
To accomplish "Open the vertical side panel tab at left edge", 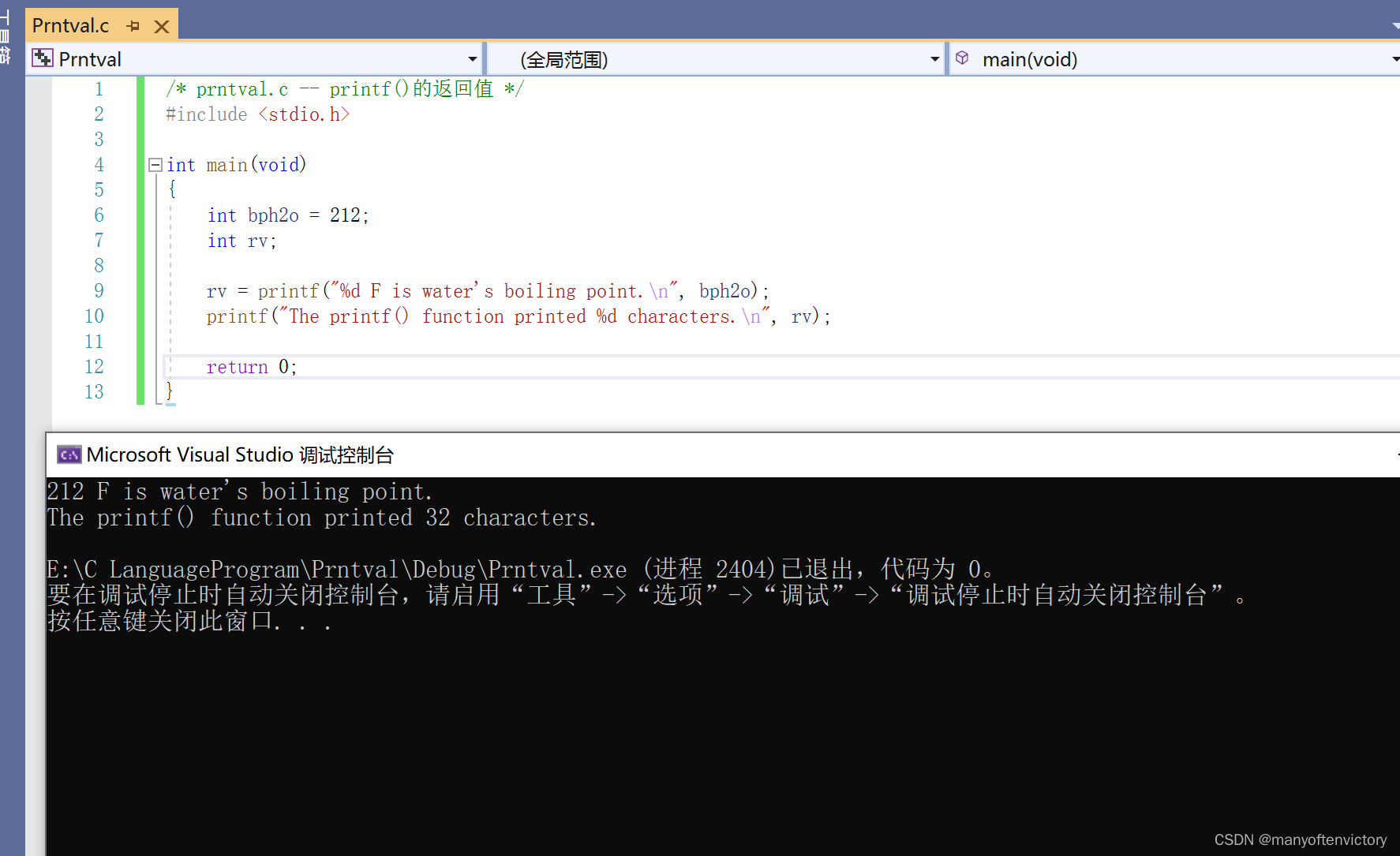I will coord(6,36).
